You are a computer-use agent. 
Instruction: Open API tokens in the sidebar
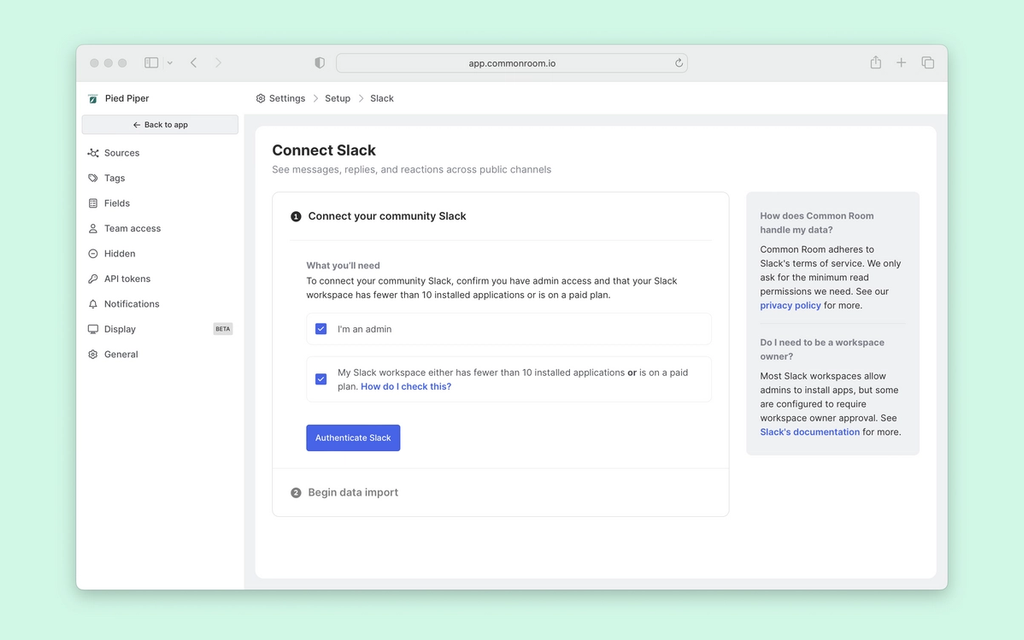(160, 279)
